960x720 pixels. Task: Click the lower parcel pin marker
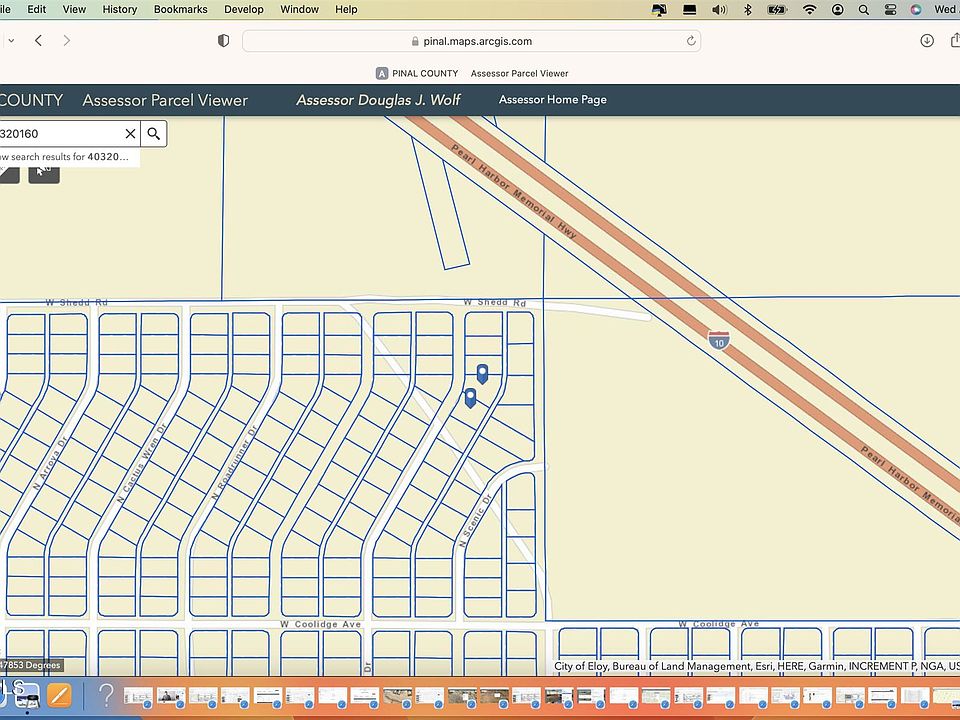click(x=470, y=398)
